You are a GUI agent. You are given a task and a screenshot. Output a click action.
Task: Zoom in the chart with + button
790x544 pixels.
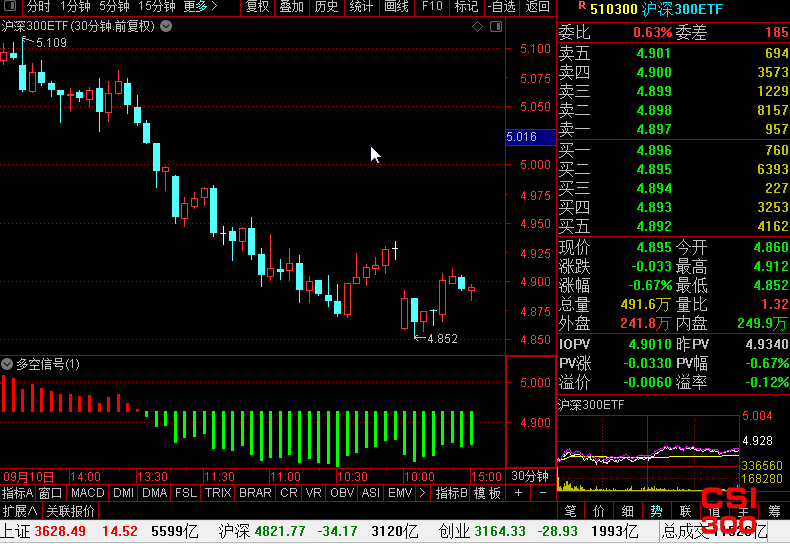[x=518, y=493]
